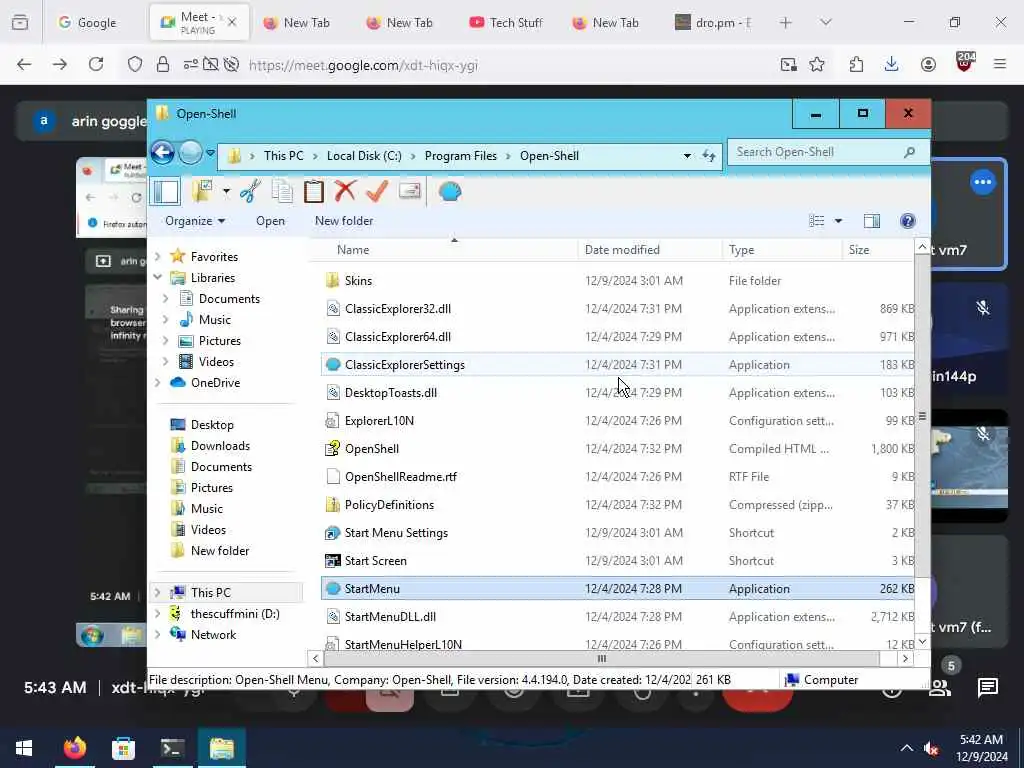
Task: Bookmark page with star icon
Action: [816, 64]
